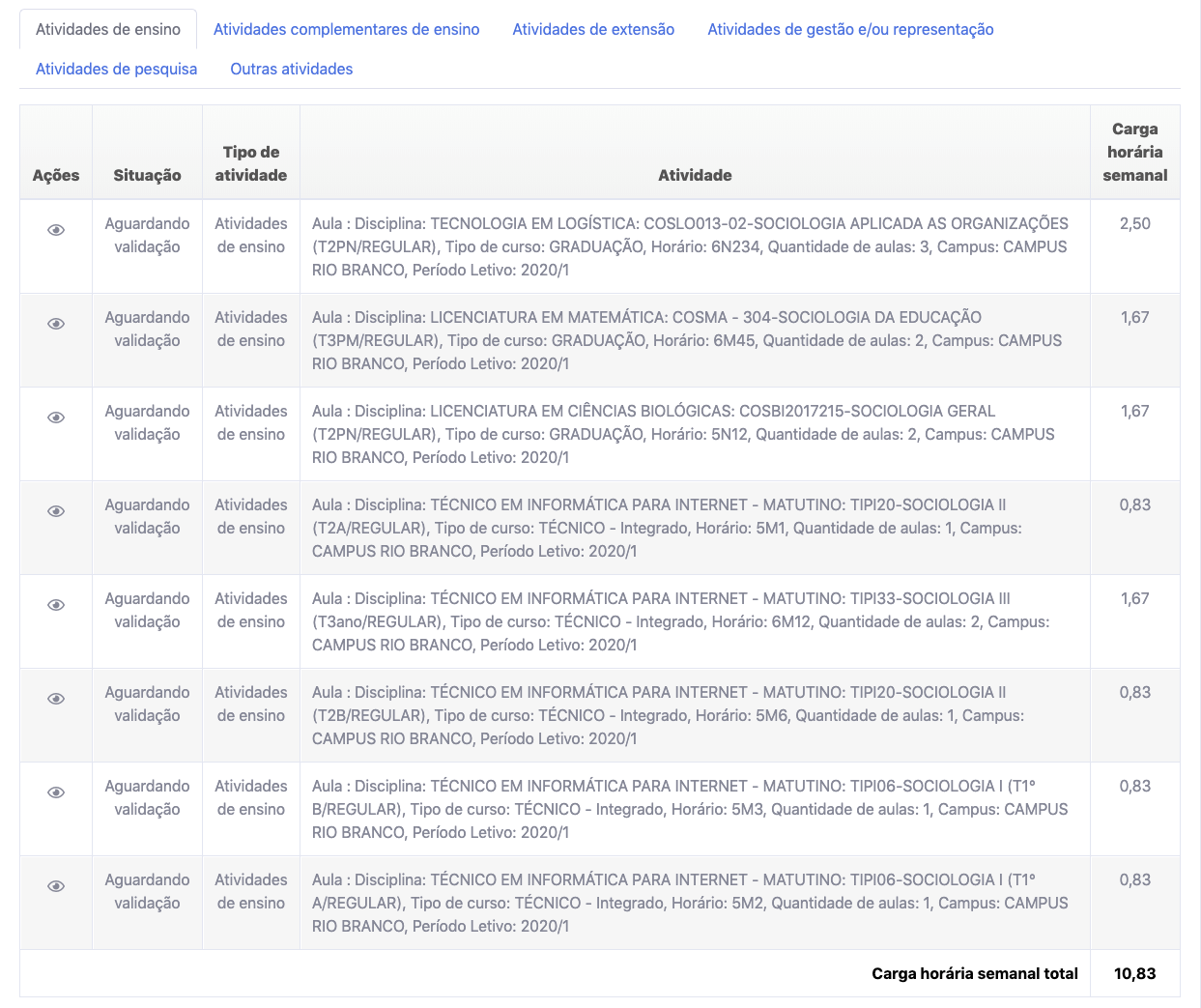Click the Situação column header
The image size is (1201, 1008).
tap(147, 175)
